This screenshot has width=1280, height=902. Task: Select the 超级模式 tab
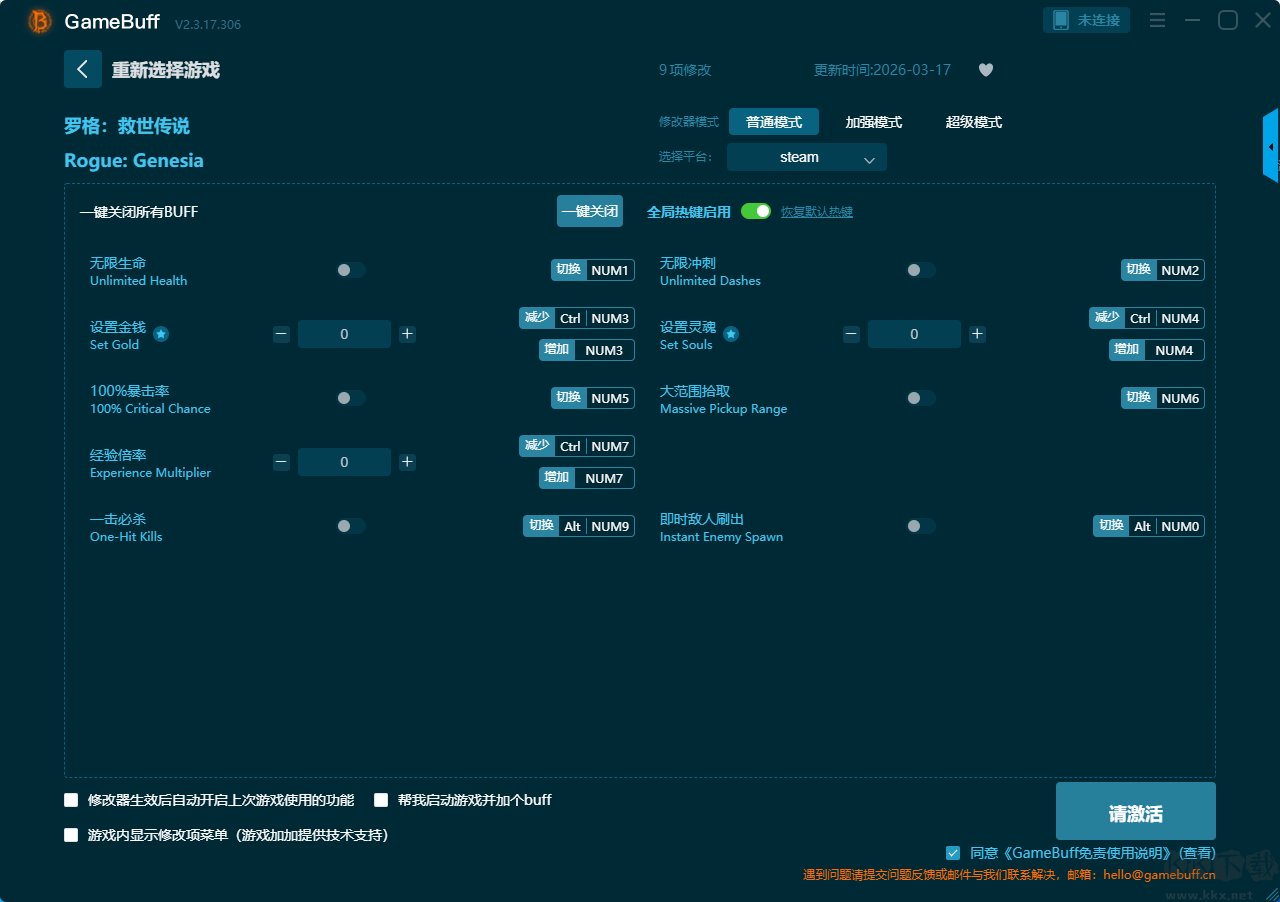tap(973, 122)
